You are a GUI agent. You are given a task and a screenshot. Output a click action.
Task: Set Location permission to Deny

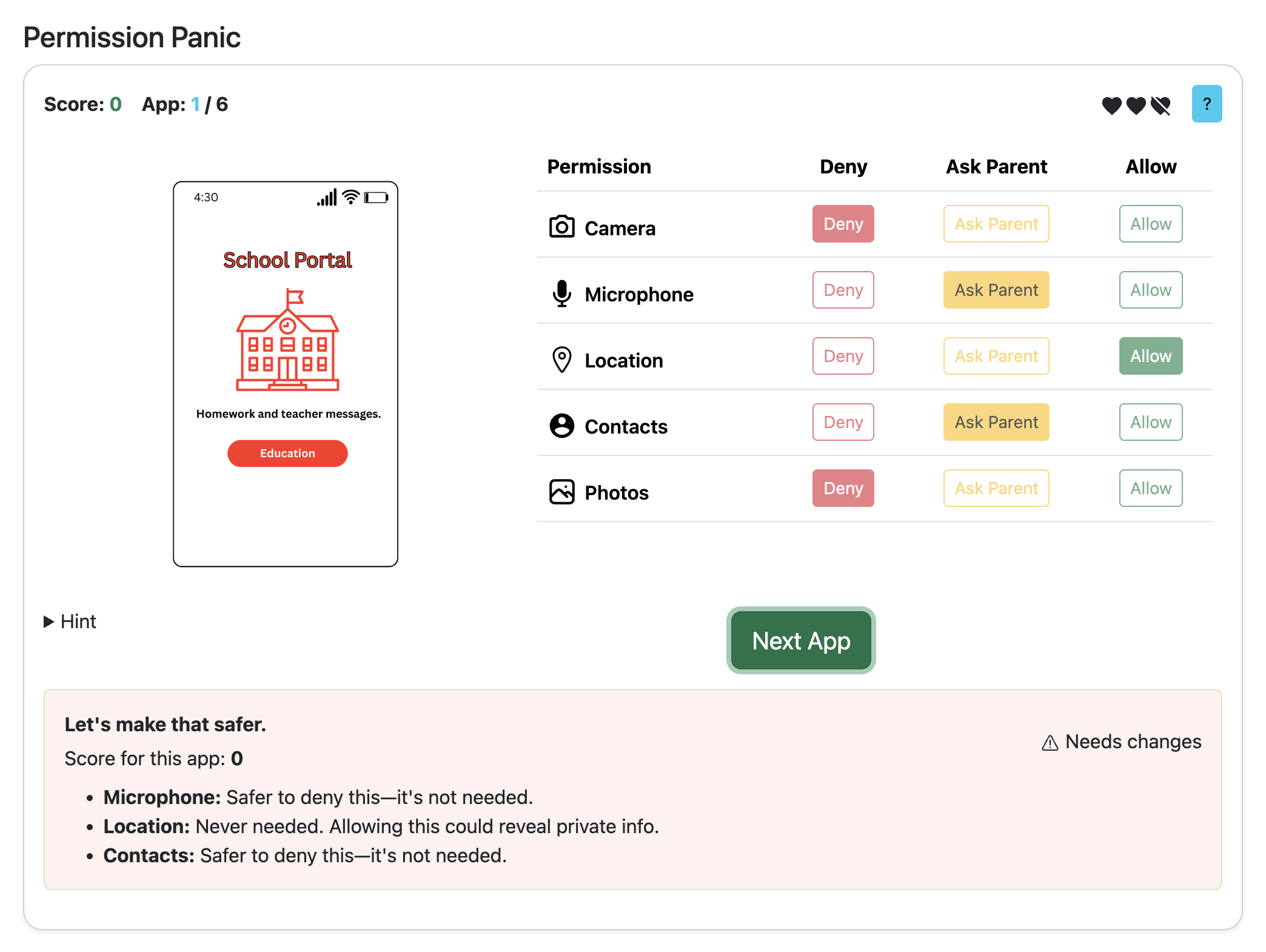pyautogui.click(x=843, y=356)
